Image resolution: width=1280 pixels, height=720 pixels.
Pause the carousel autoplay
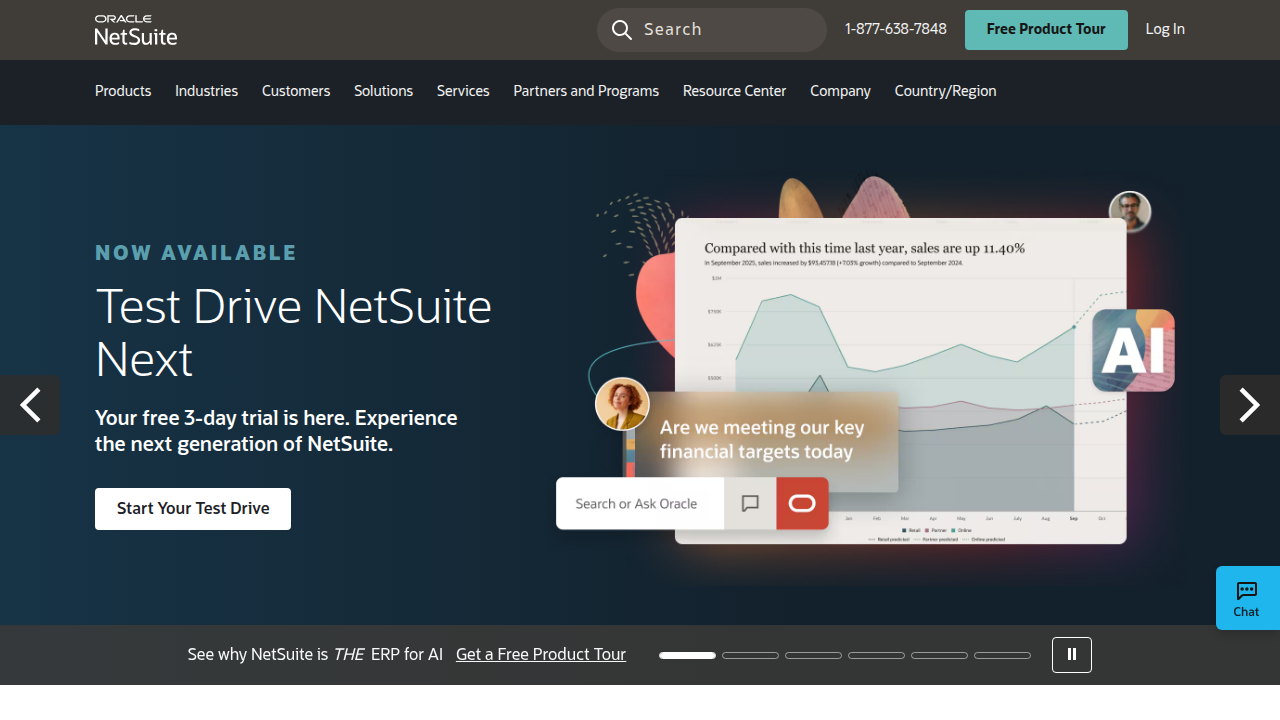1072,655
